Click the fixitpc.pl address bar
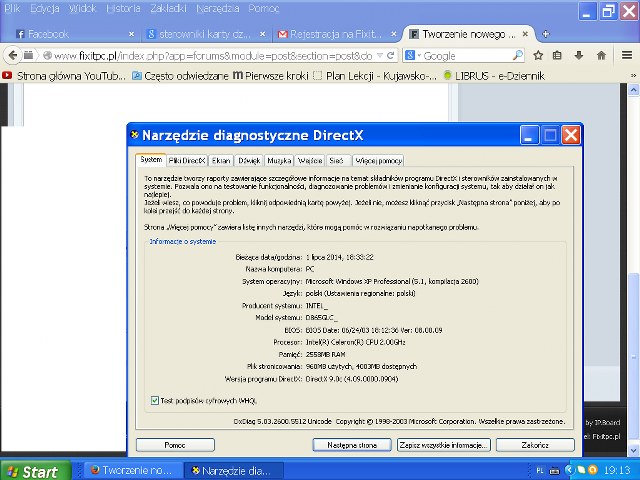The width and height of the screenshot is (640, 480). point(212,56)
